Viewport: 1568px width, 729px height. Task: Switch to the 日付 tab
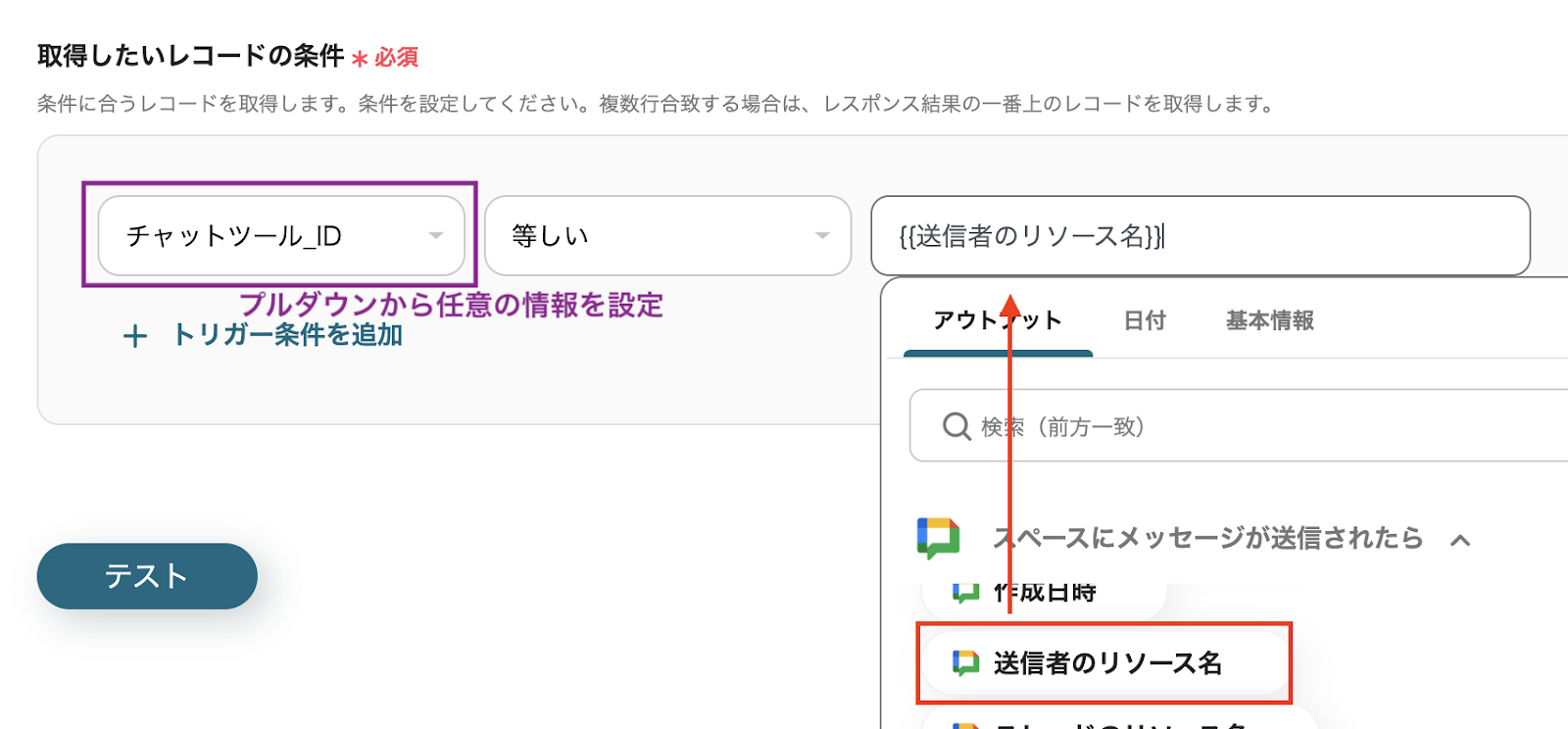coord(1144,320)
